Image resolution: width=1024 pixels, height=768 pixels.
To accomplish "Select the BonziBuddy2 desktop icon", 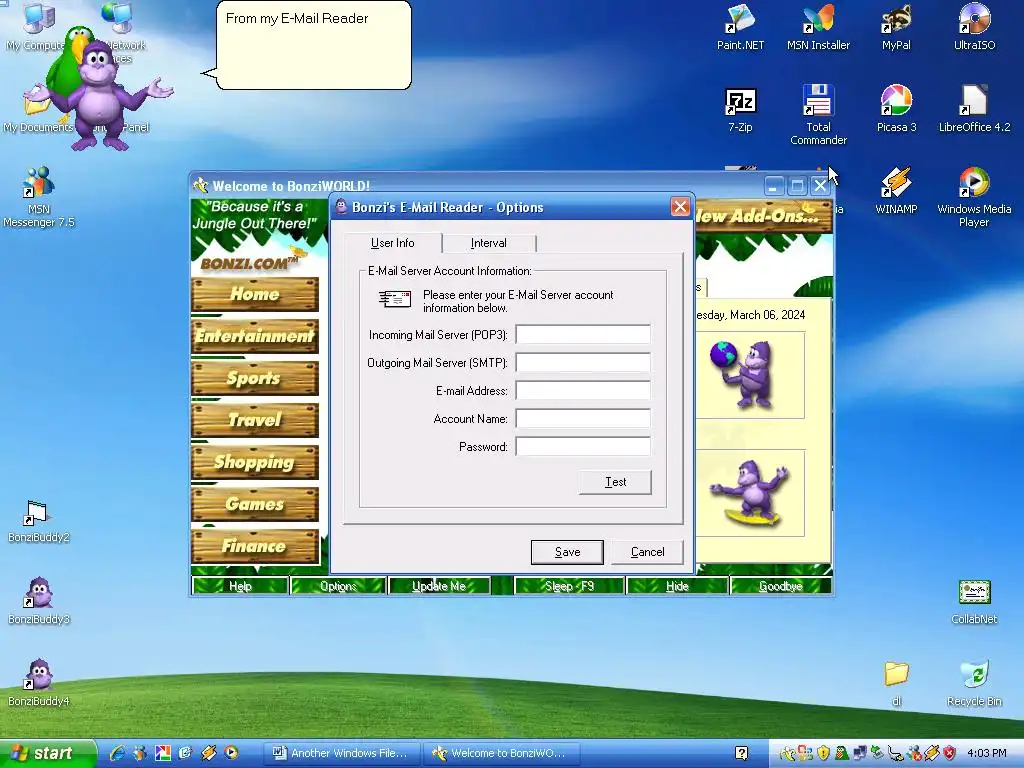I will (x=39, y=521).
